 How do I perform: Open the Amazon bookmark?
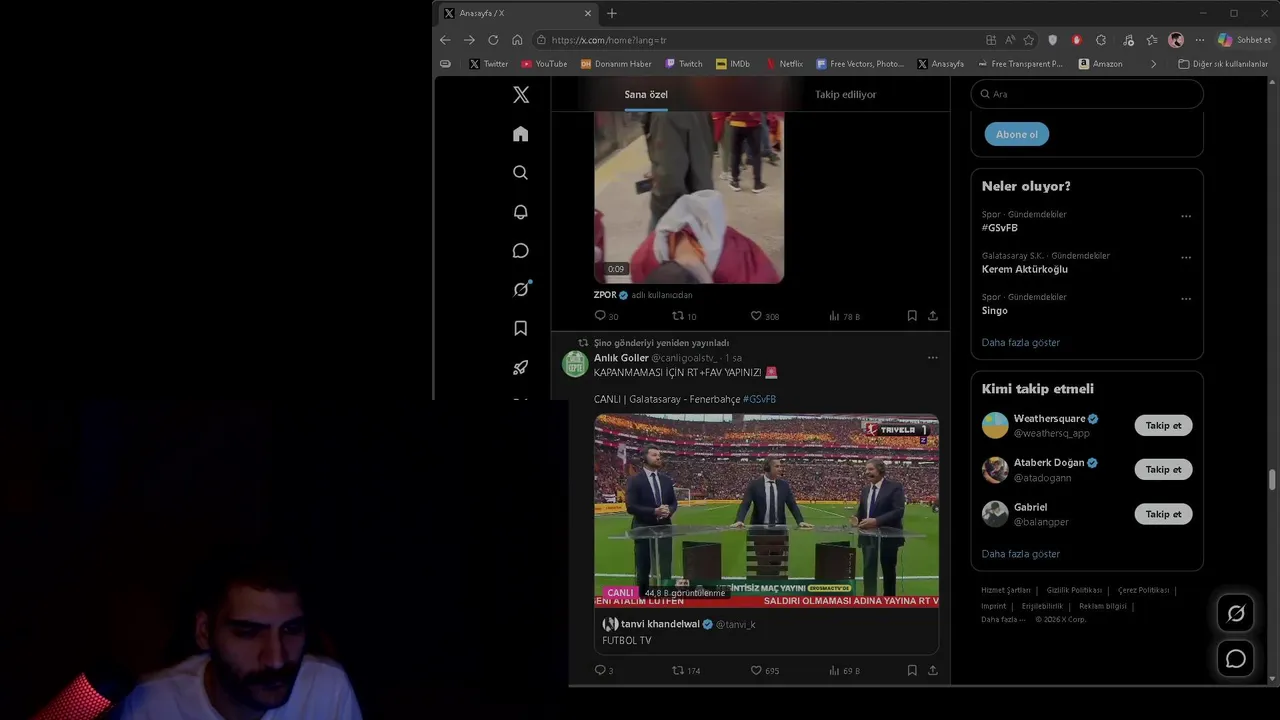tap(1100, 64)
